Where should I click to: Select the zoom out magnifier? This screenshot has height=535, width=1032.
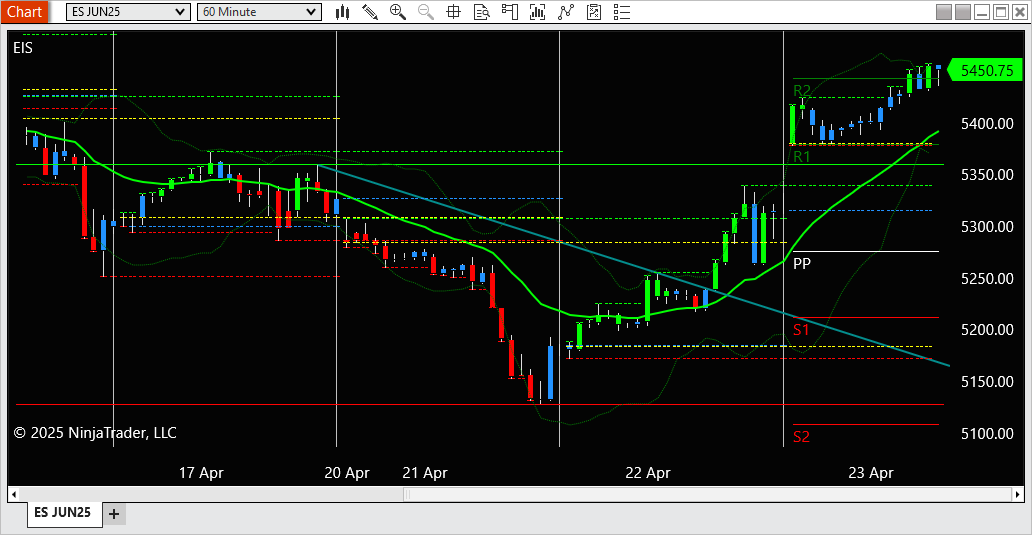(x=426, y=12)
